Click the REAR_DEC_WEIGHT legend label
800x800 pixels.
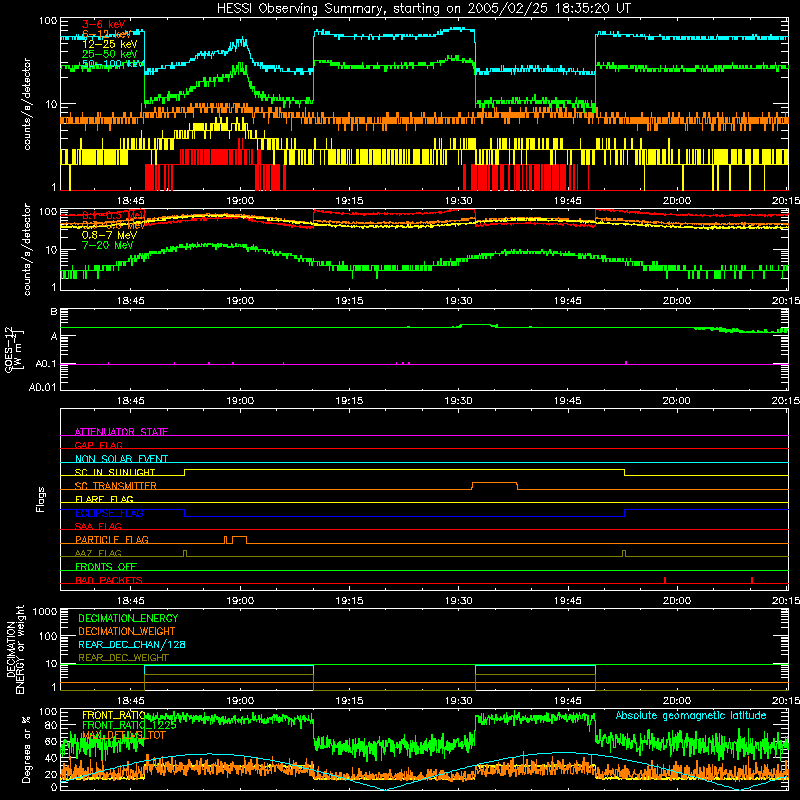123,658
